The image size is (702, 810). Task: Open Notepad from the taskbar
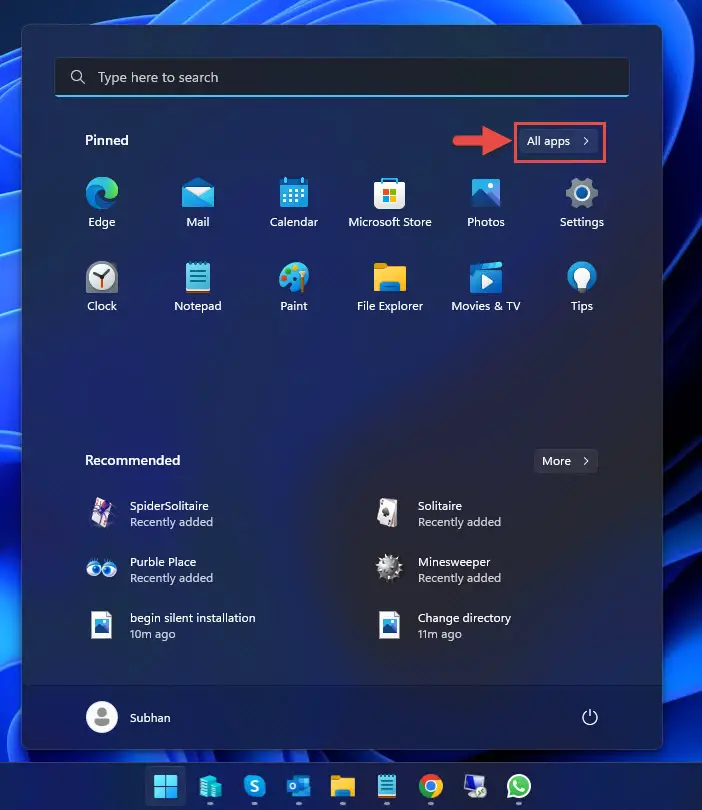point(387,786)
